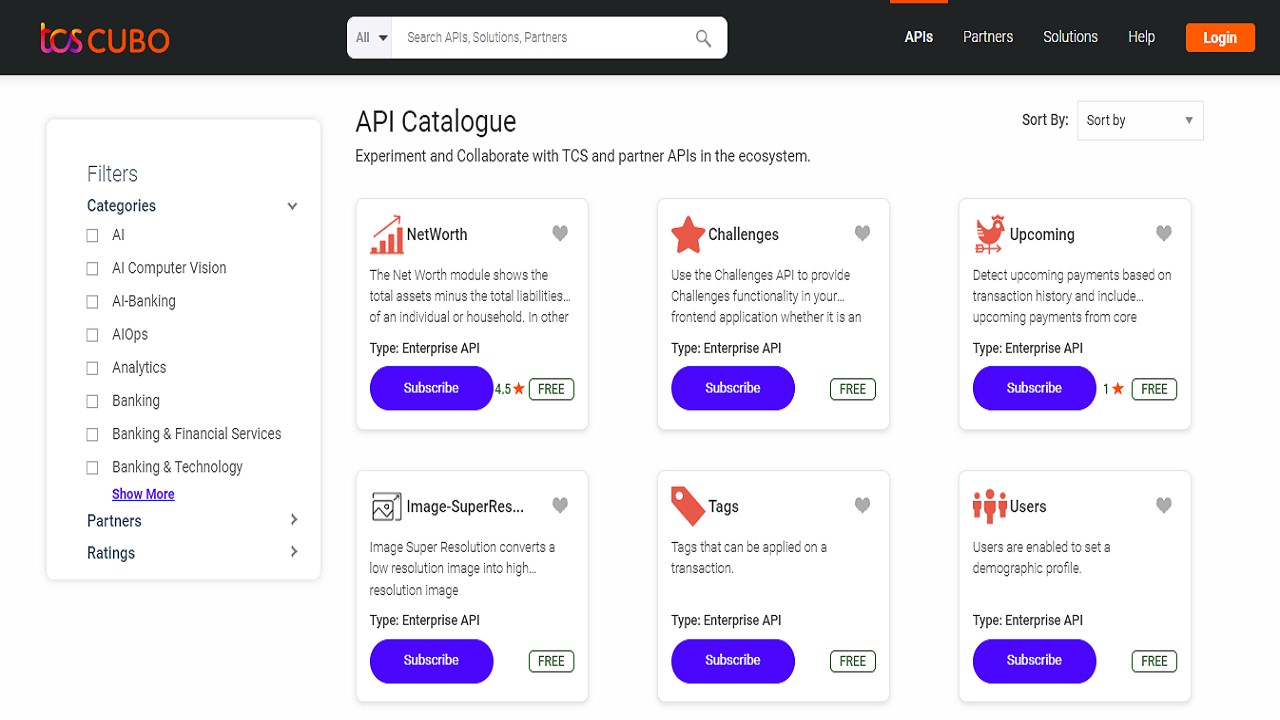Click the Login button

(x=1220, y=38)
